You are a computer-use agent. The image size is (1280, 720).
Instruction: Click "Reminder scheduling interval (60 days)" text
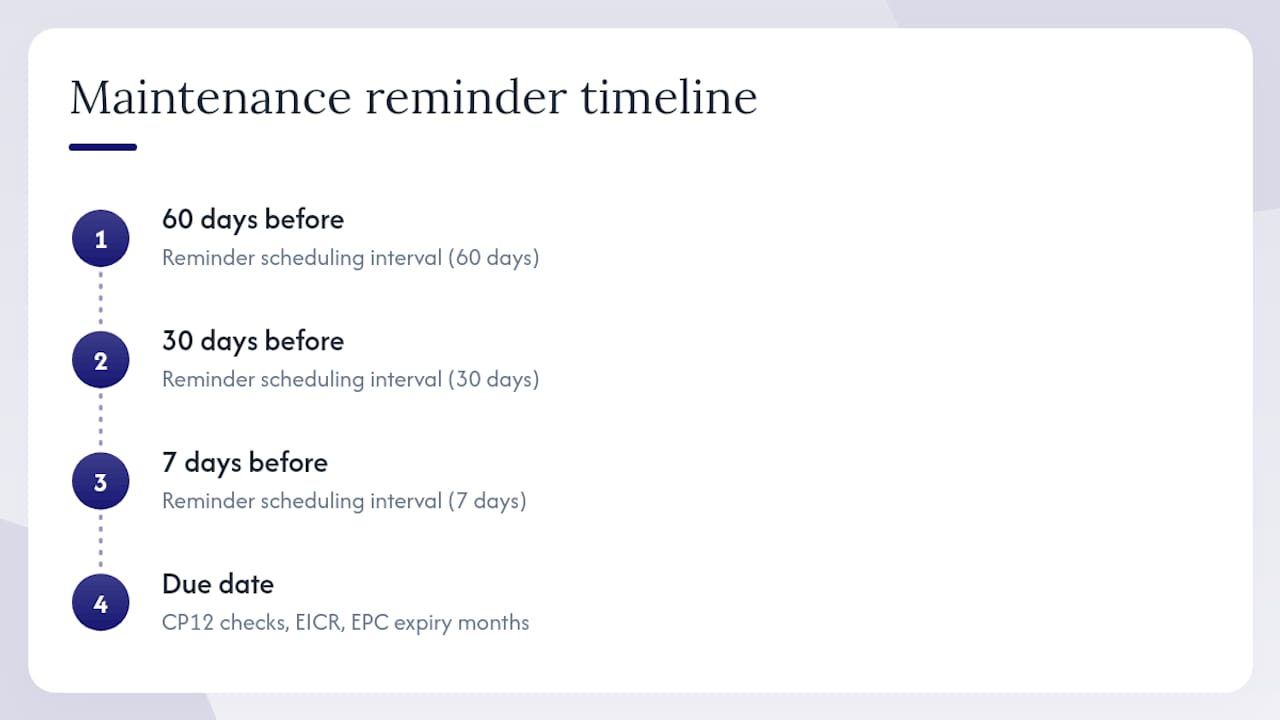[x=350, y=258]
